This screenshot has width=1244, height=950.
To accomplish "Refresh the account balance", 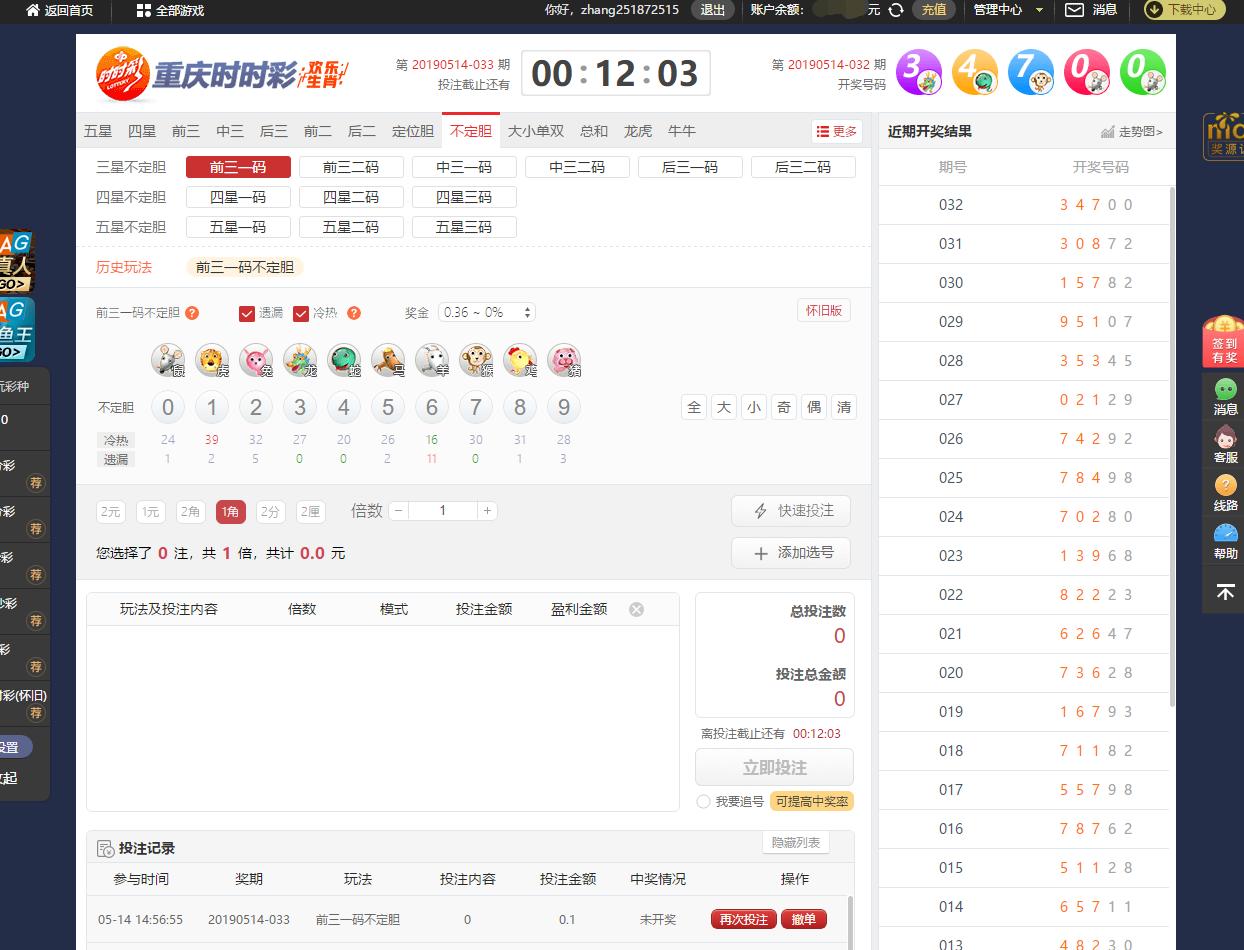I will pyautogui.click(x=896, y=10).
